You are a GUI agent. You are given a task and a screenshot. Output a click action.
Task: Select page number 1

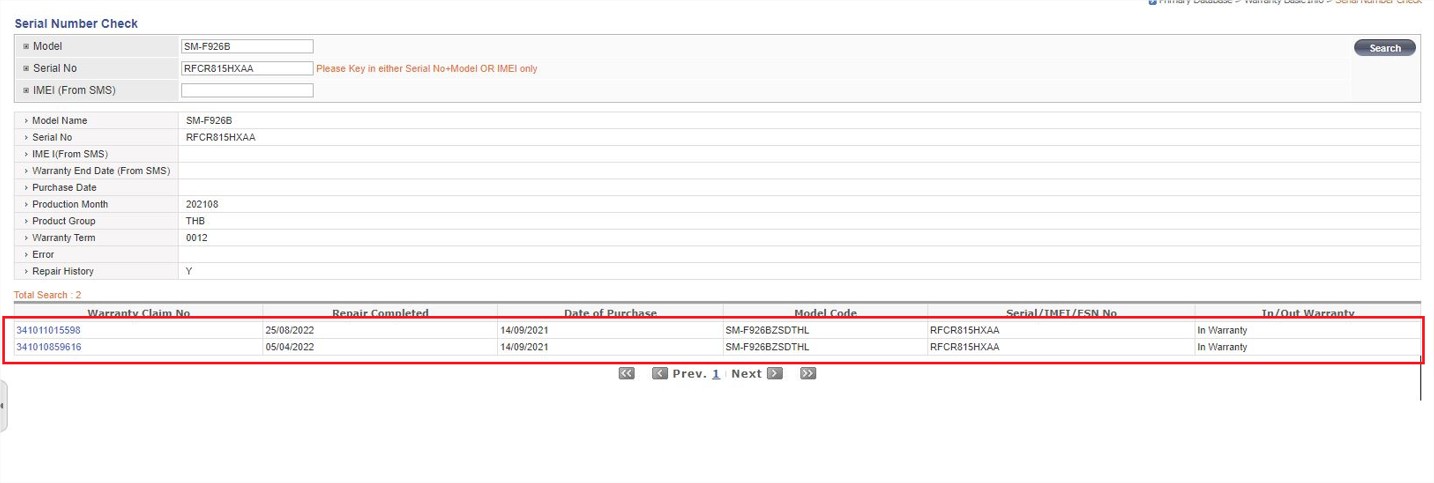(716, 373)
